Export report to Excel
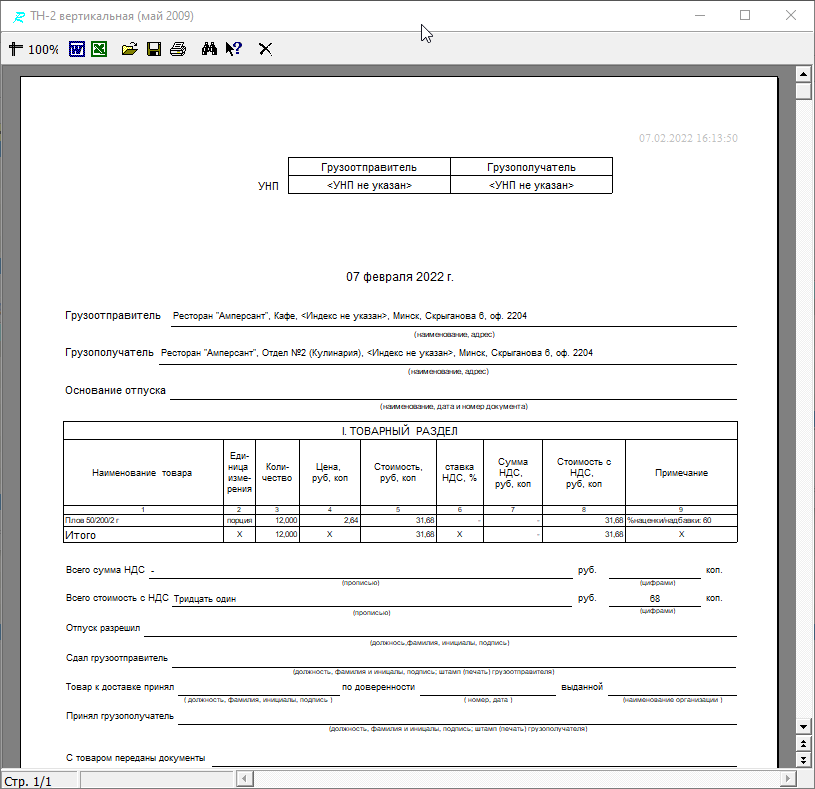The height and width of the screenshot is (789, 815). [x=99, y=49]
